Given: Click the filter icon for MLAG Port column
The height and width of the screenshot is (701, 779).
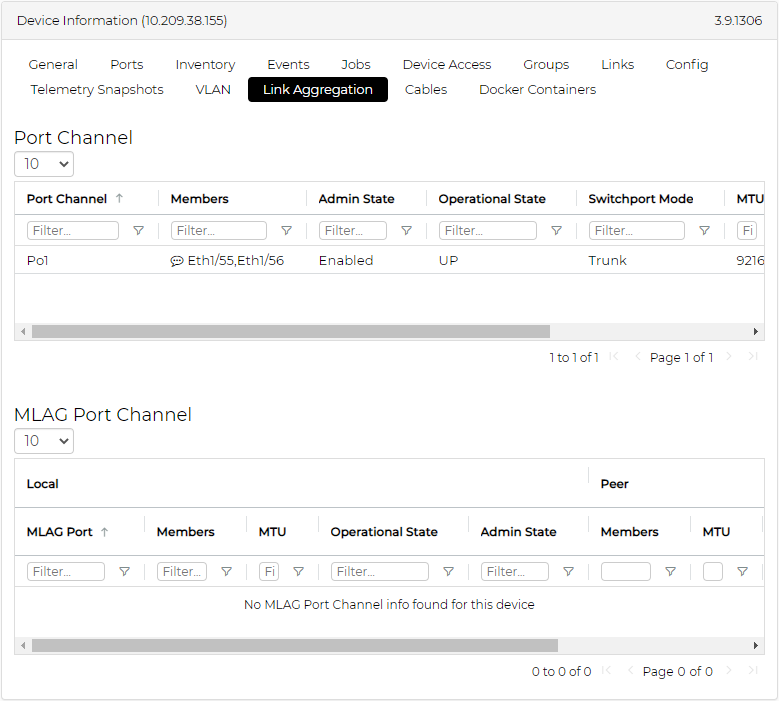Looking at the screenshot, I should [124, 572].
